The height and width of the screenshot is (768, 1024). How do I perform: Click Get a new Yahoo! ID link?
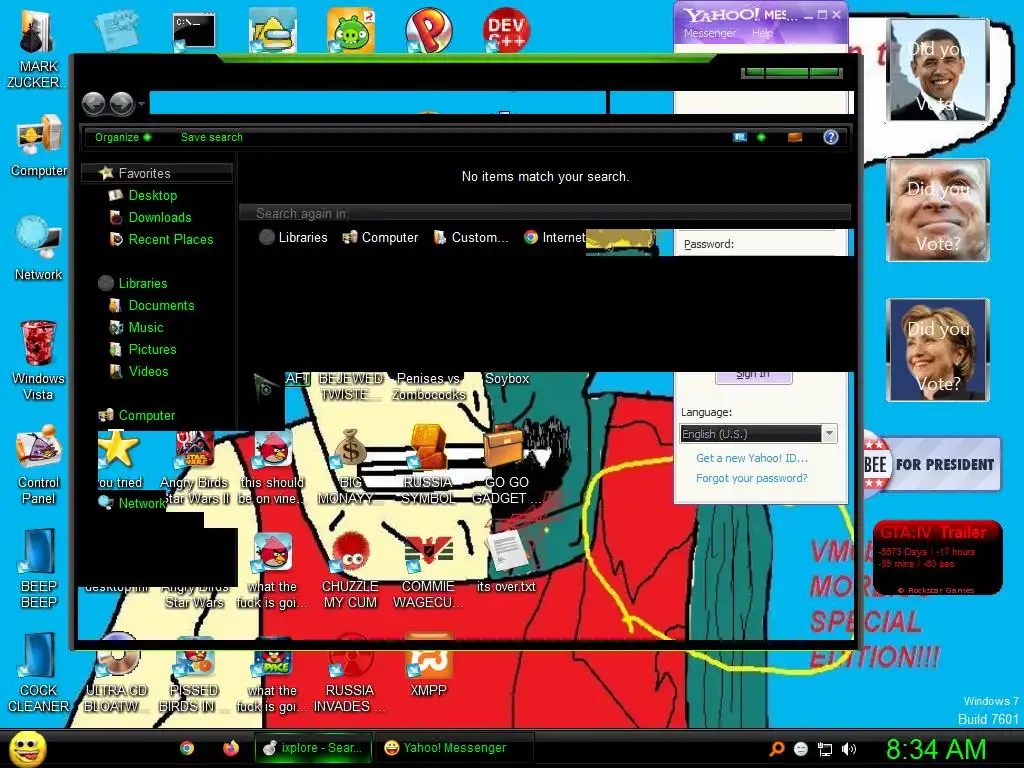pyautogui.click(x=752, y=458)
